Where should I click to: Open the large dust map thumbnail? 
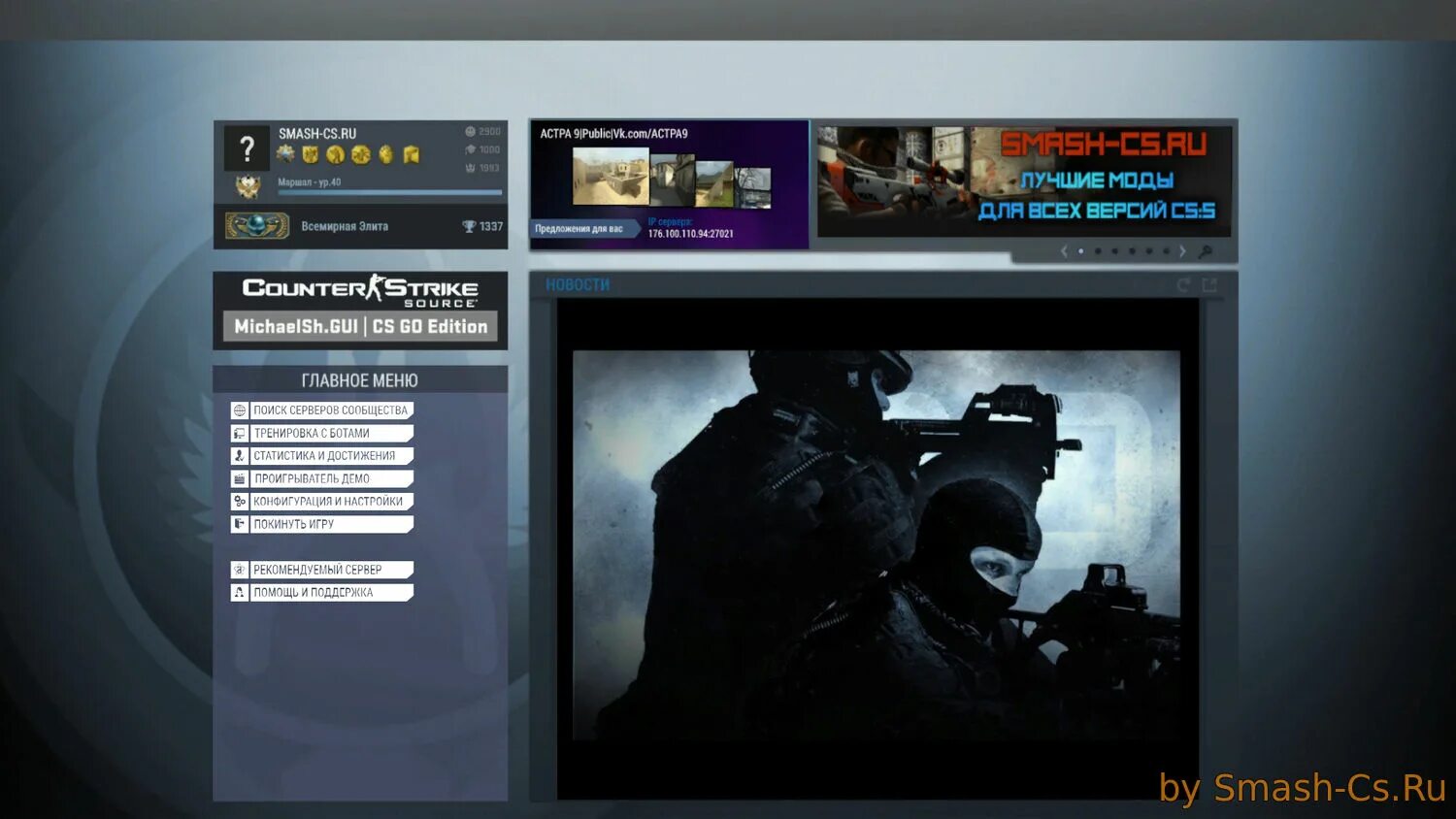click(611, 176)
